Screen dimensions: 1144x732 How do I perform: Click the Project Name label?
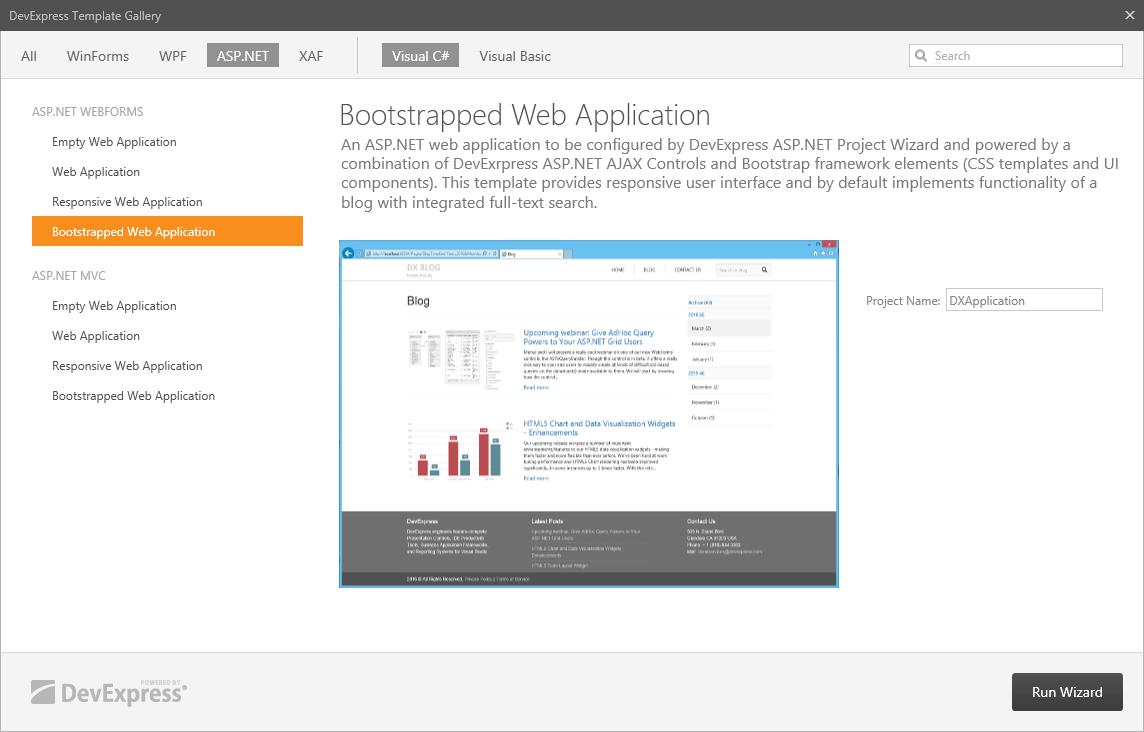(903, 301)
